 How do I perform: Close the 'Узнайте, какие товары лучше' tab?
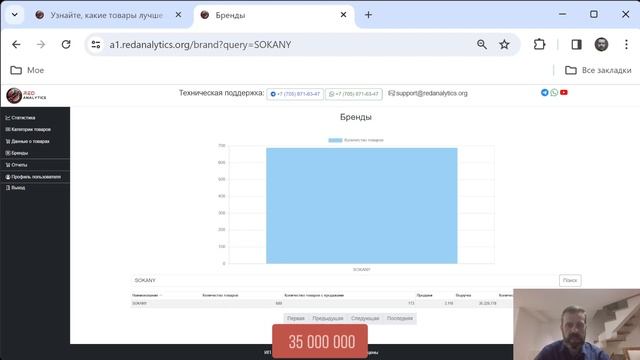coord(178,15)
